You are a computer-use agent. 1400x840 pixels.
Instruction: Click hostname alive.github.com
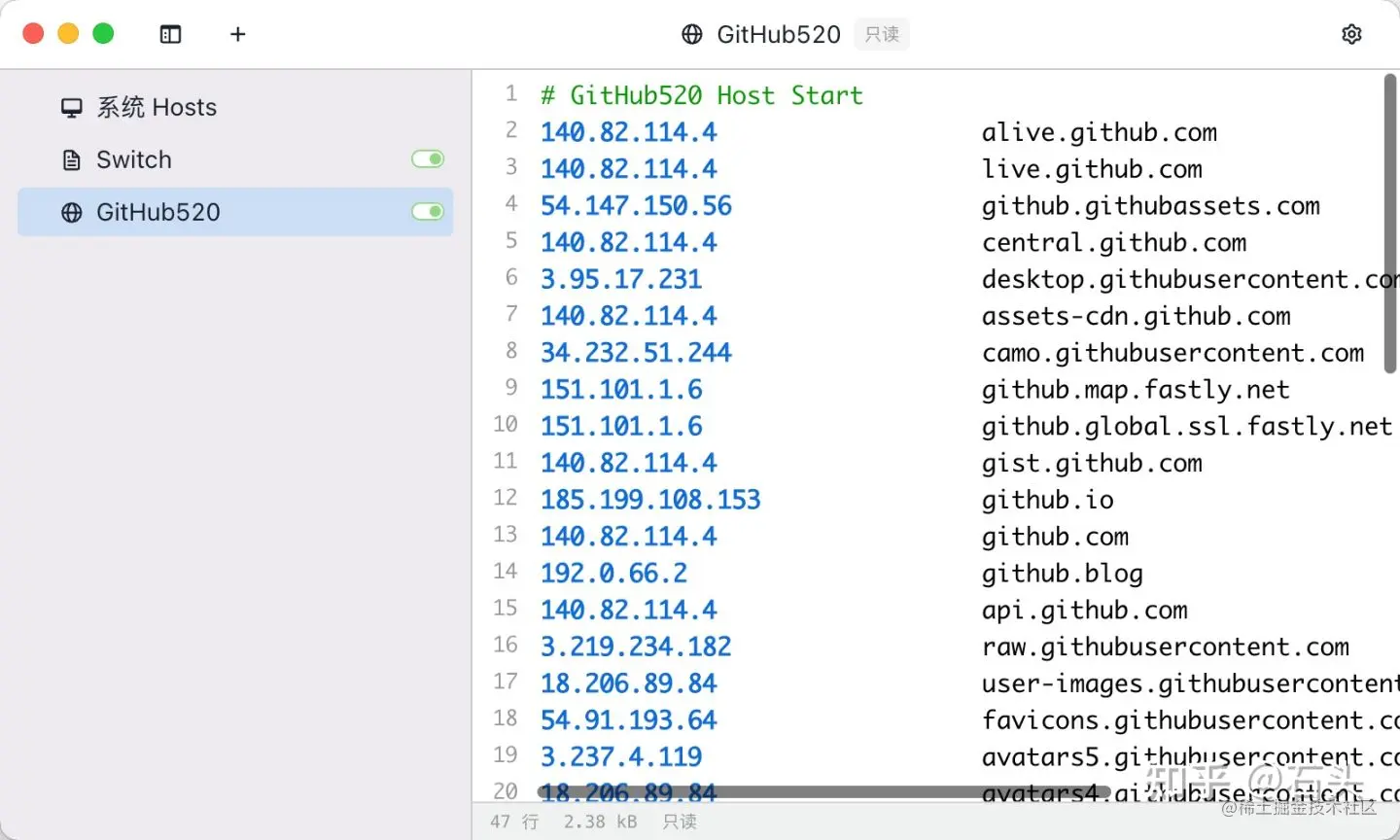[x=1100, y=132]
